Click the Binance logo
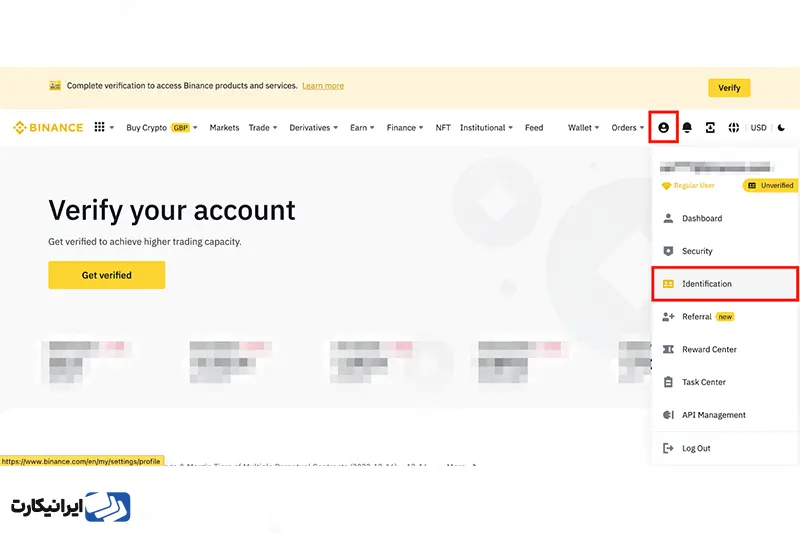This screenshot has width=800, height=533. [x=48, y=128]
